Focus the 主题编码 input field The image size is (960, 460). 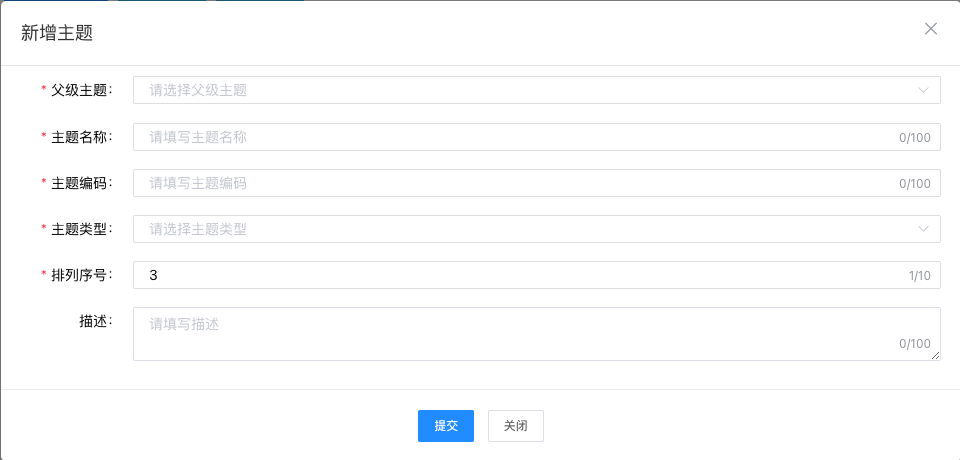(500, 183)
